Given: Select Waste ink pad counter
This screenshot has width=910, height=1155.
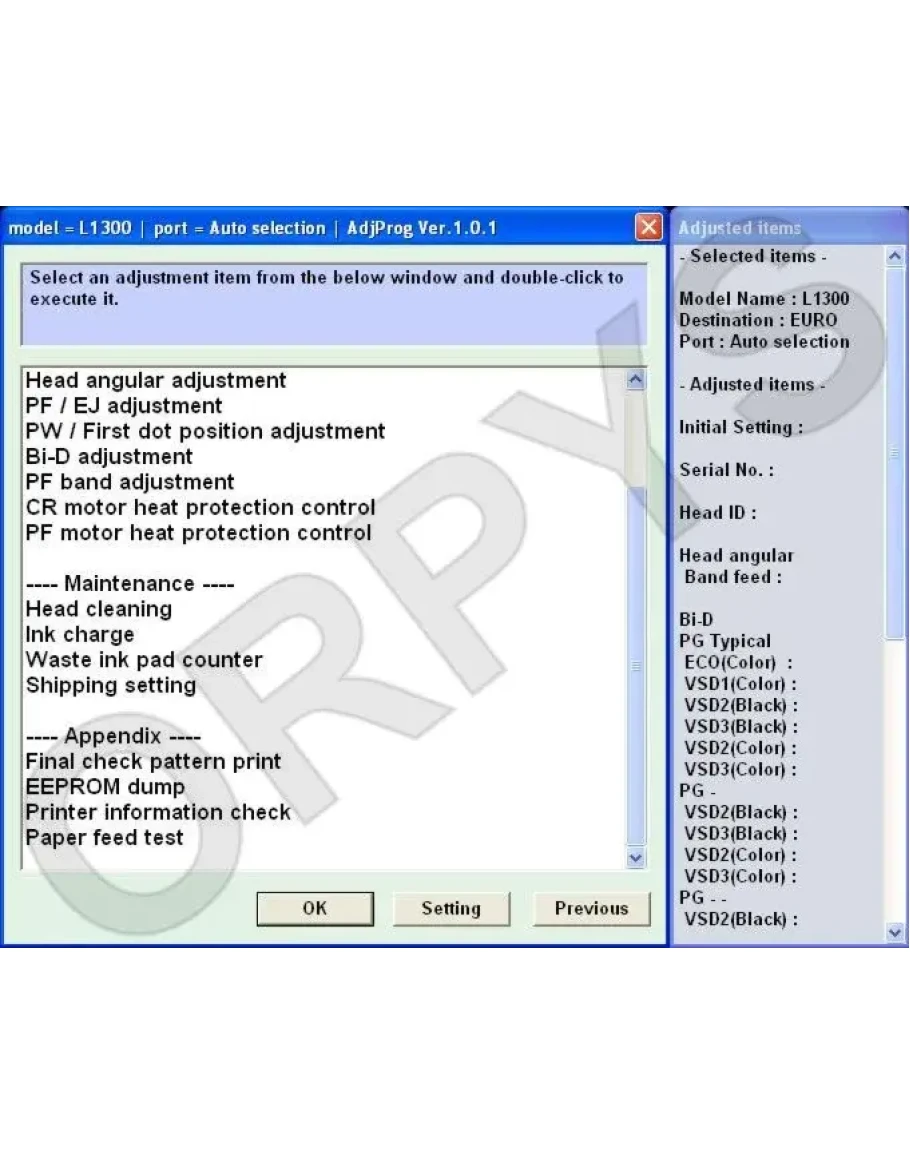Looking at the screenshot, I should 144,660.
